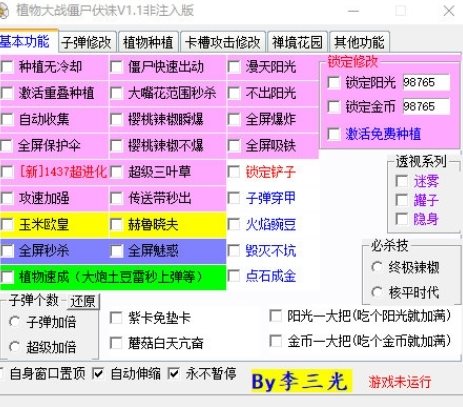Tick the 赫鲁晓夫 option
The image size is (463, 407).
tap(116, 224)
